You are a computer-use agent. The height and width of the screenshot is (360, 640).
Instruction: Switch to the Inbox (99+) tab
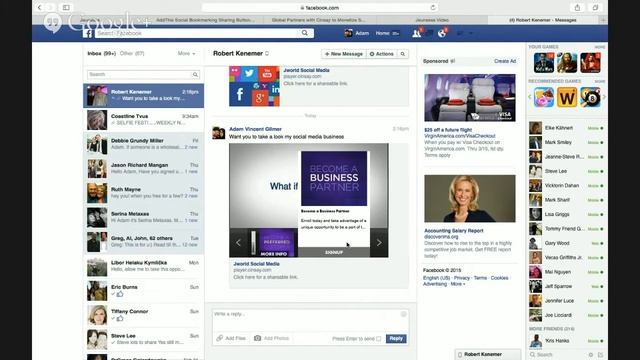tap(102, 53)
